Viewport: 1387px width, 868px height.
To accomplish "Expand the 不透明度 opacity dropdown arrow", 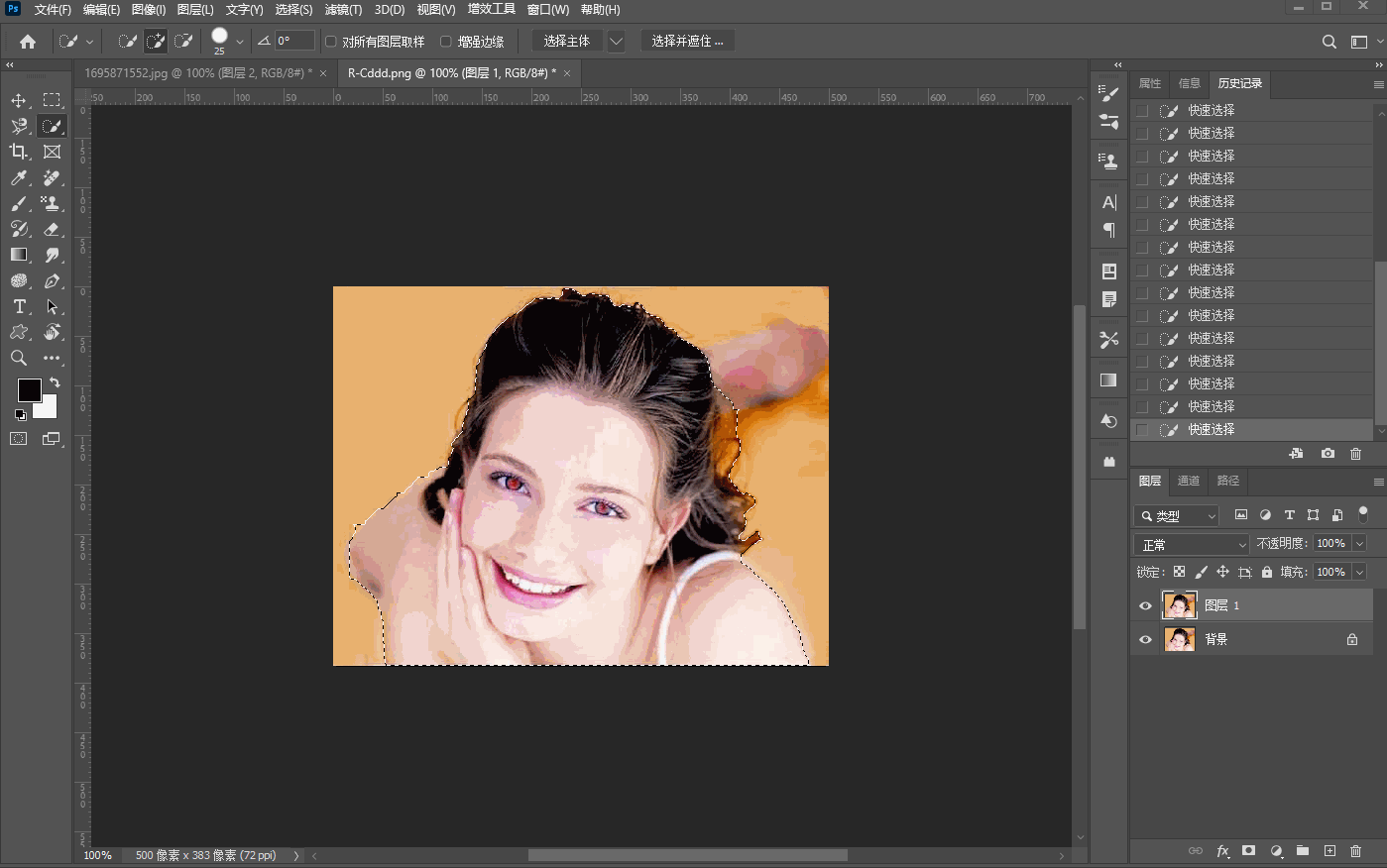I will point(1359,543).
